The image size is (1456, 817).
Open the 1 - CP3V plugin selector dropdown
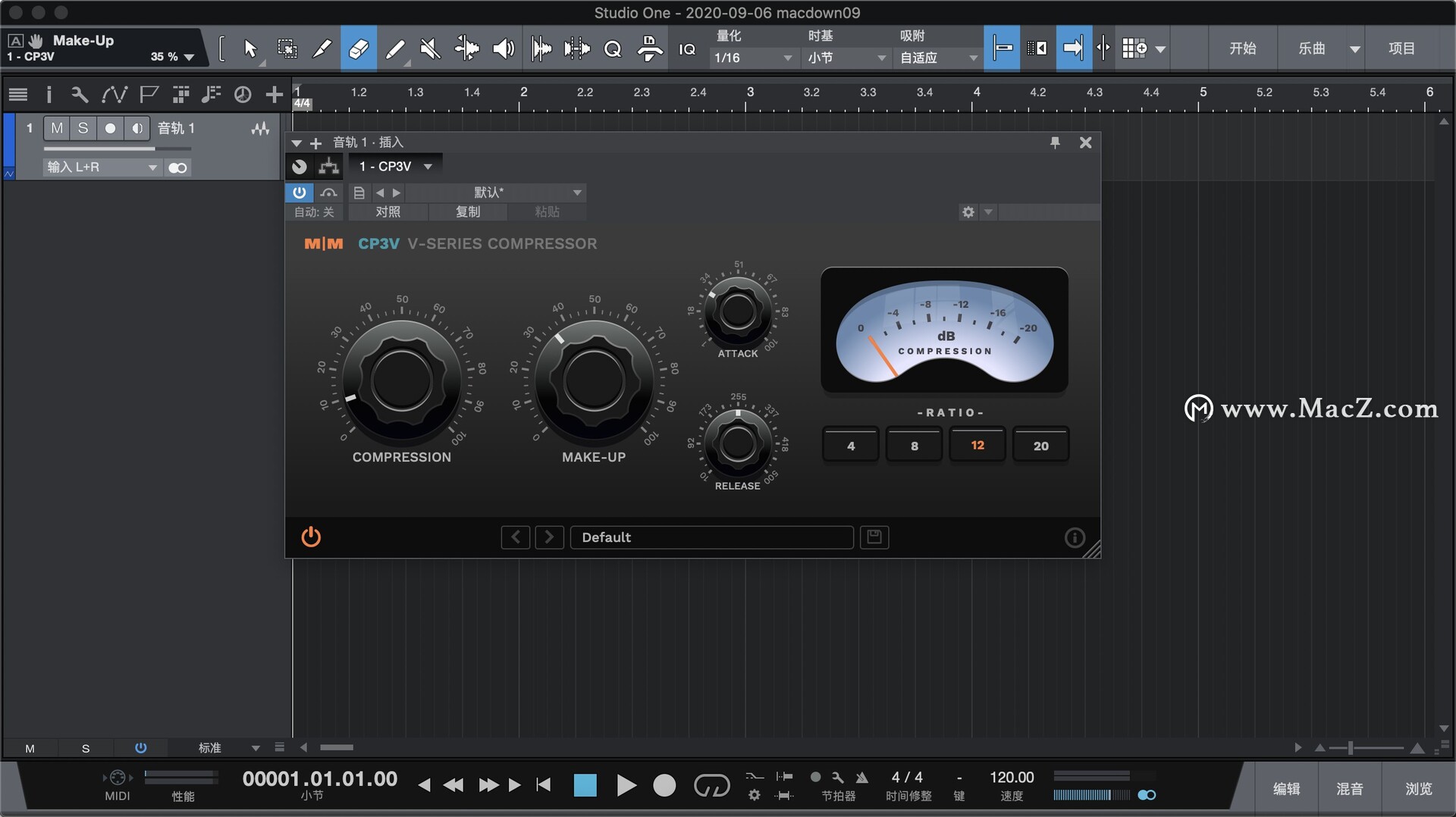coord(395,167)
